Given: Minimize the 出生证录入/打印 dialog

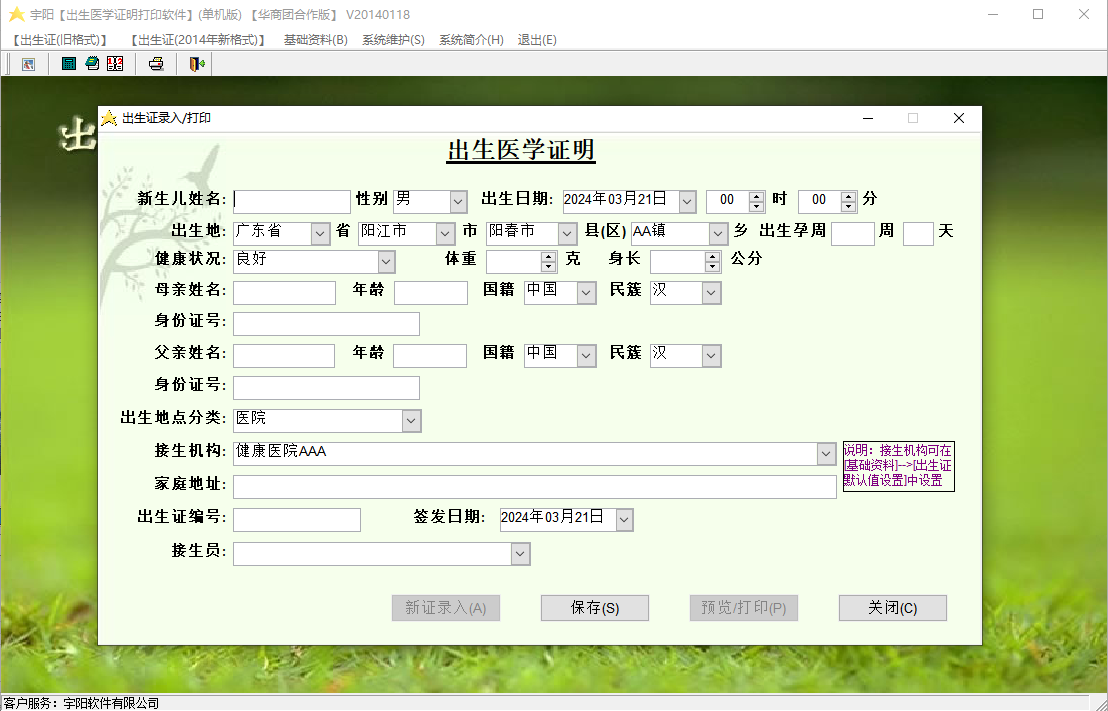Looking at the screenshot, I should [x=868, y=118].
